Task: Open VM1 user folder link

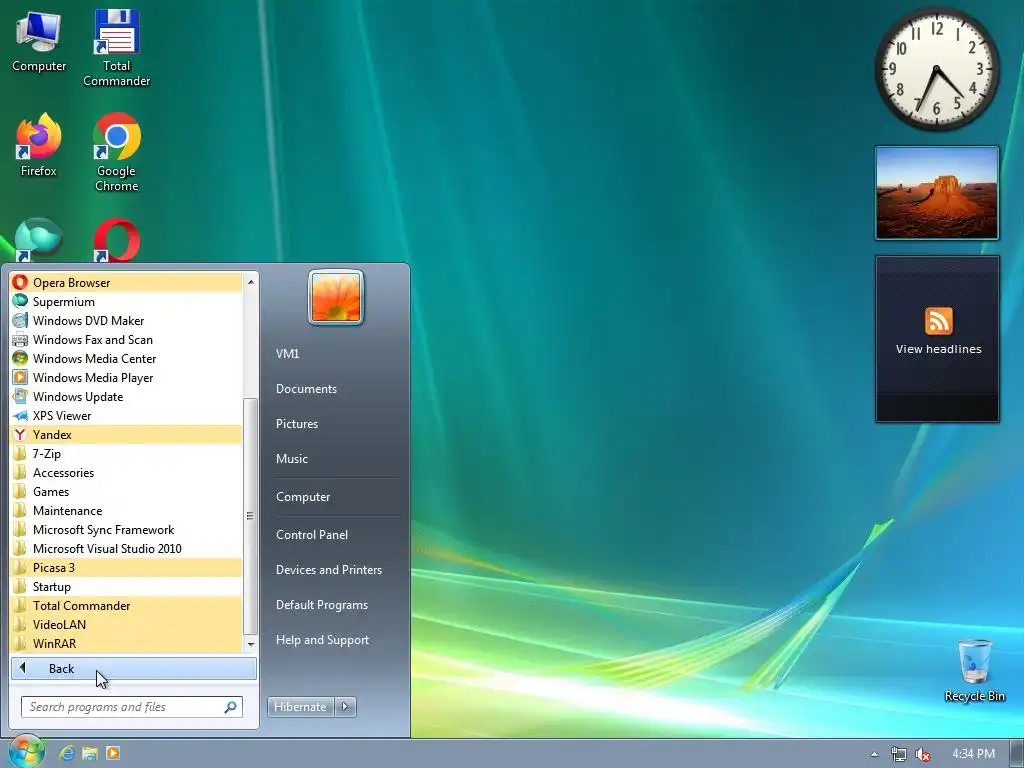Action: coord(287,354)
